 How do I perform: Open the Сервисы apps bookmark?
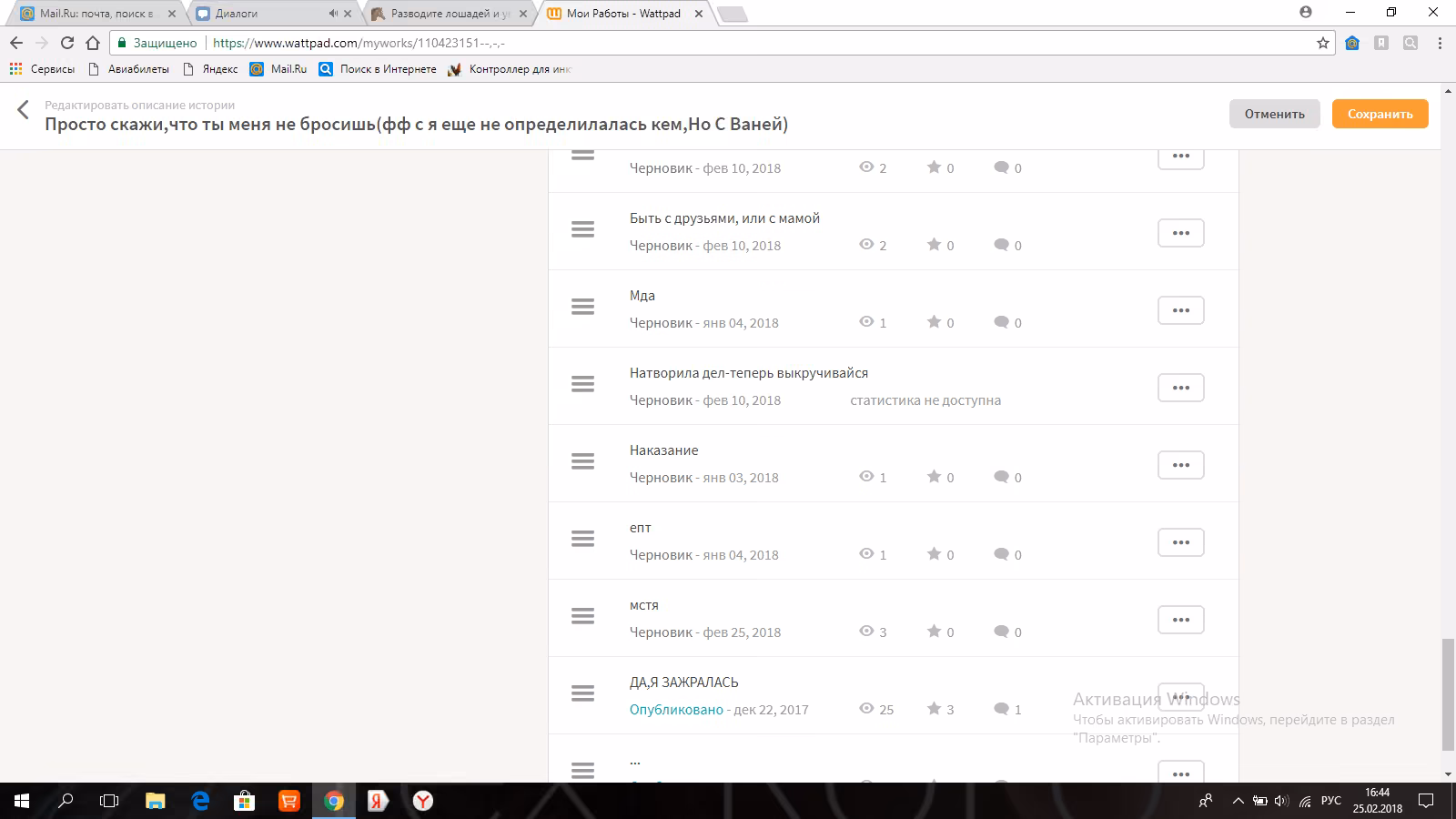click(x=42, y=69)
